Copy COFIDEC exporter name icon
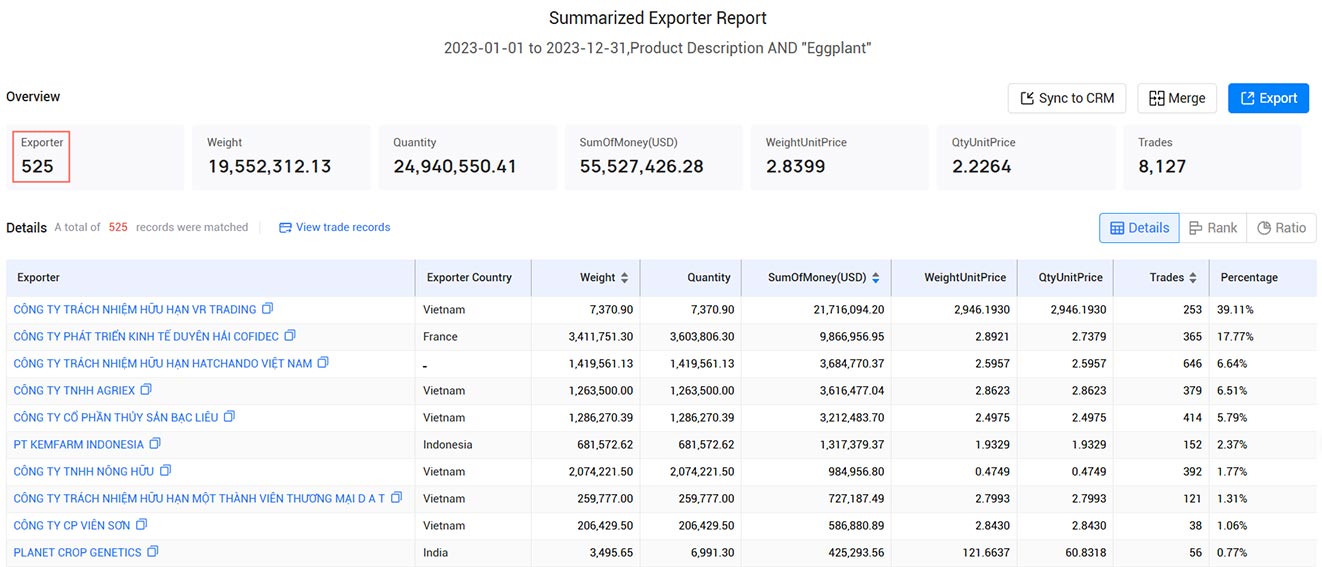 [x=290, y=336]
